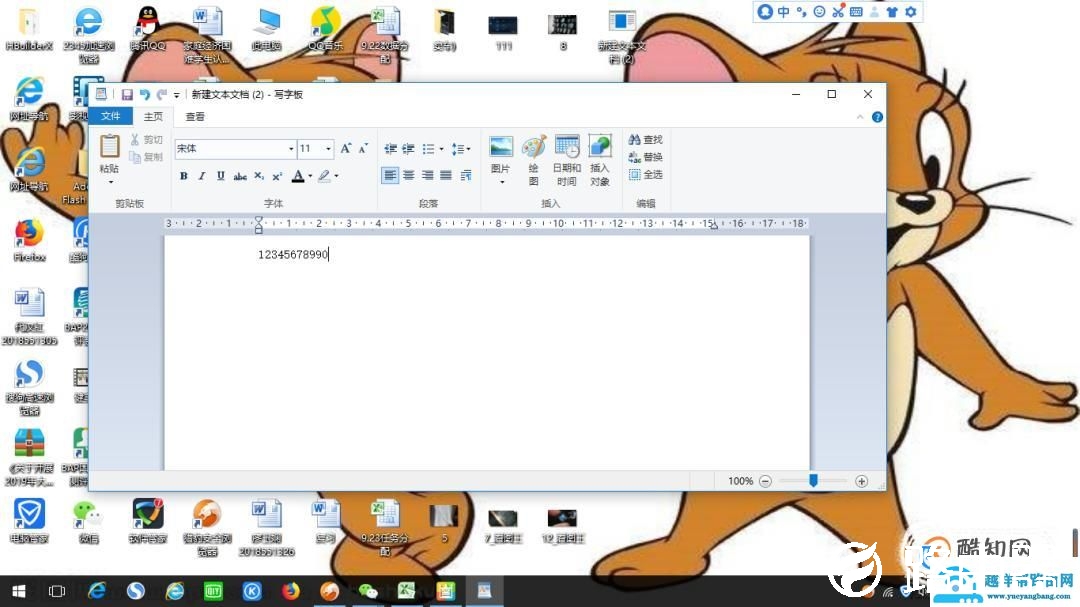Open Tencent QQ desktop icon
The image size is (1080, 607).
click(x=147, y=28)
